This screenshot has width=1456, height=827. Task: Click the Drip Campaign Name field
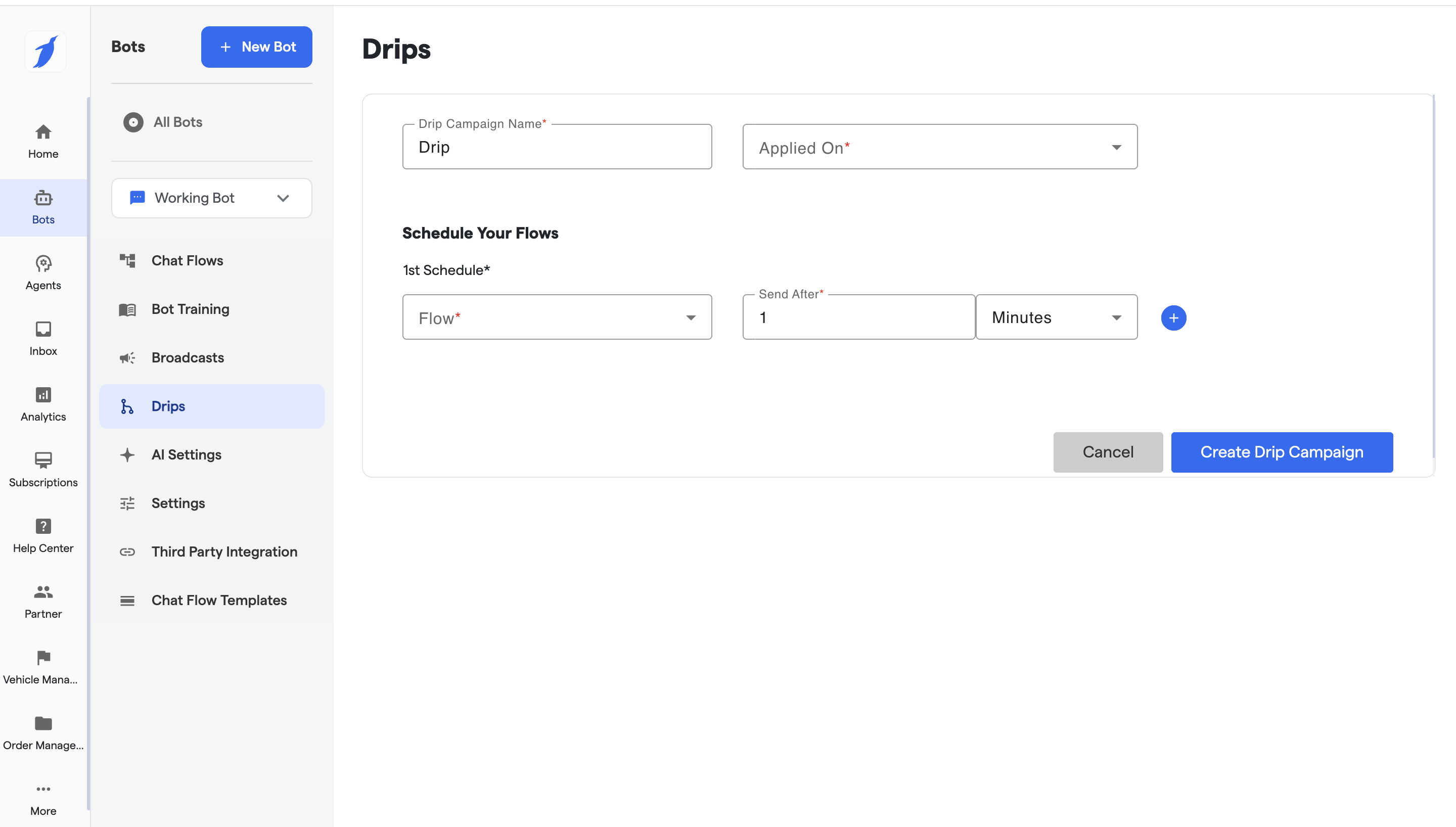point(557,147)
